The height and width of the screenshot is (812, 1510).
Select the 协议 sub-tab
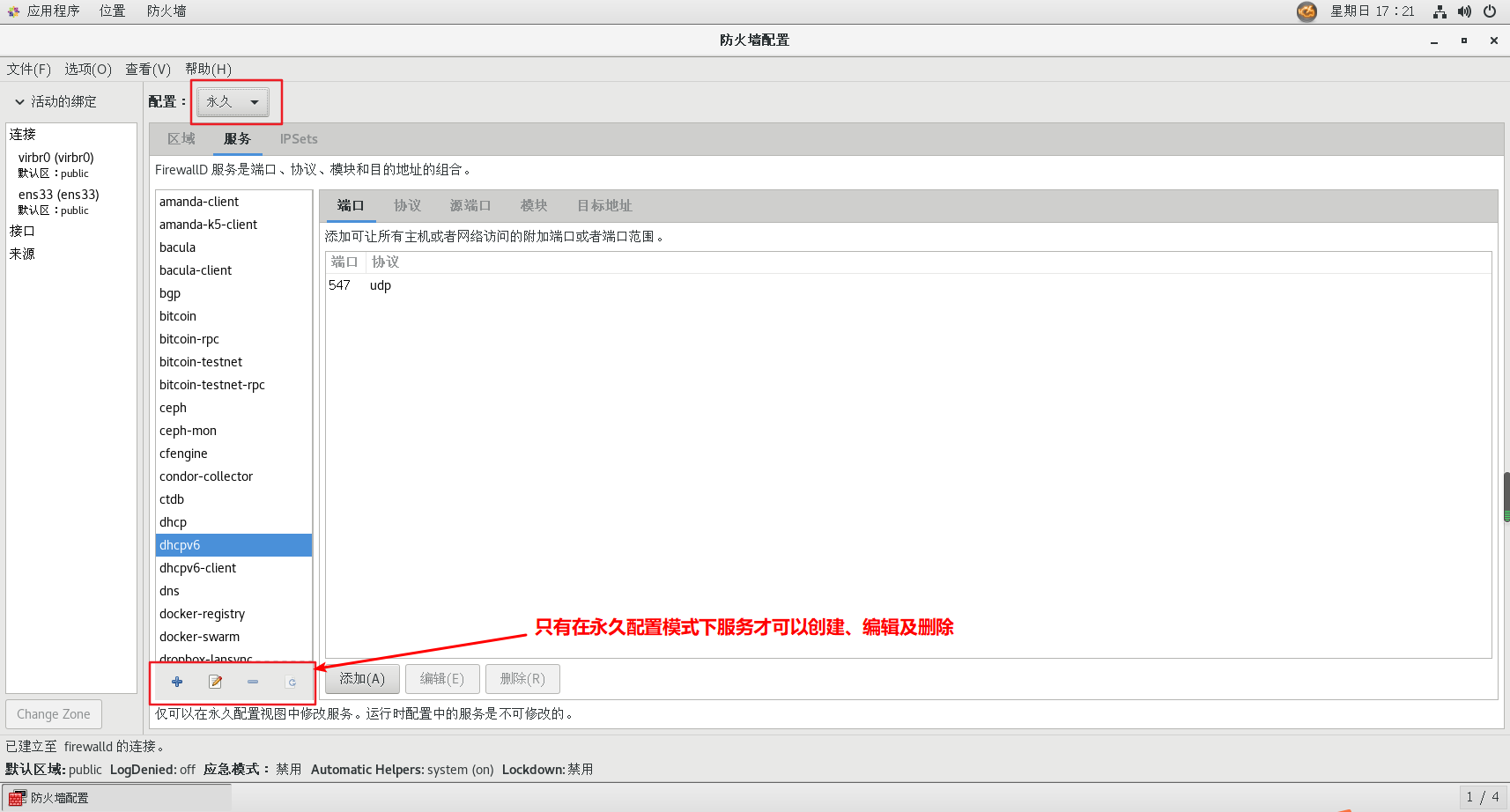[x=407, y=205]
